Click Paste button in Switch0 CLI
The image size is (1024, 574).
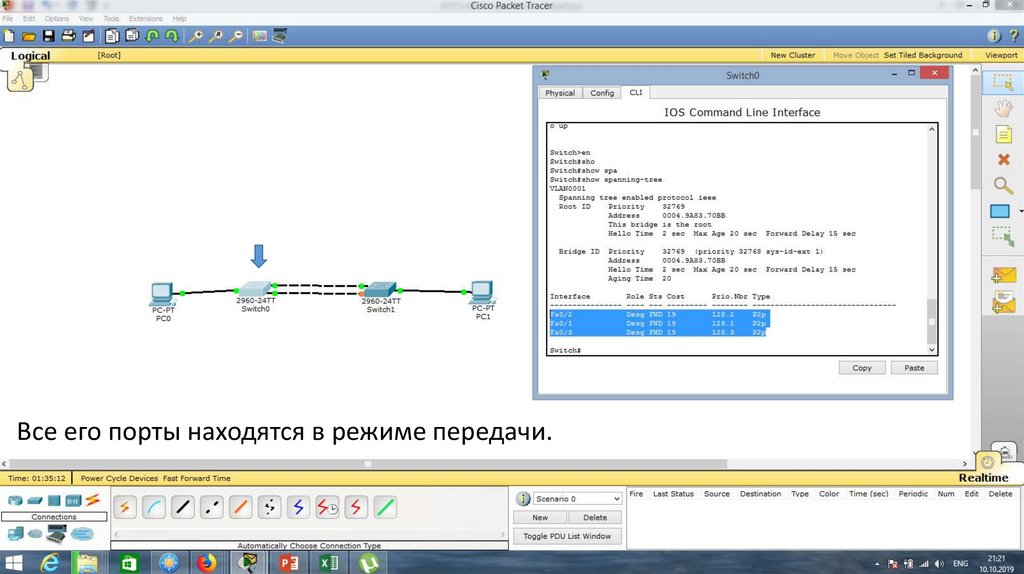tap(914, 368)
